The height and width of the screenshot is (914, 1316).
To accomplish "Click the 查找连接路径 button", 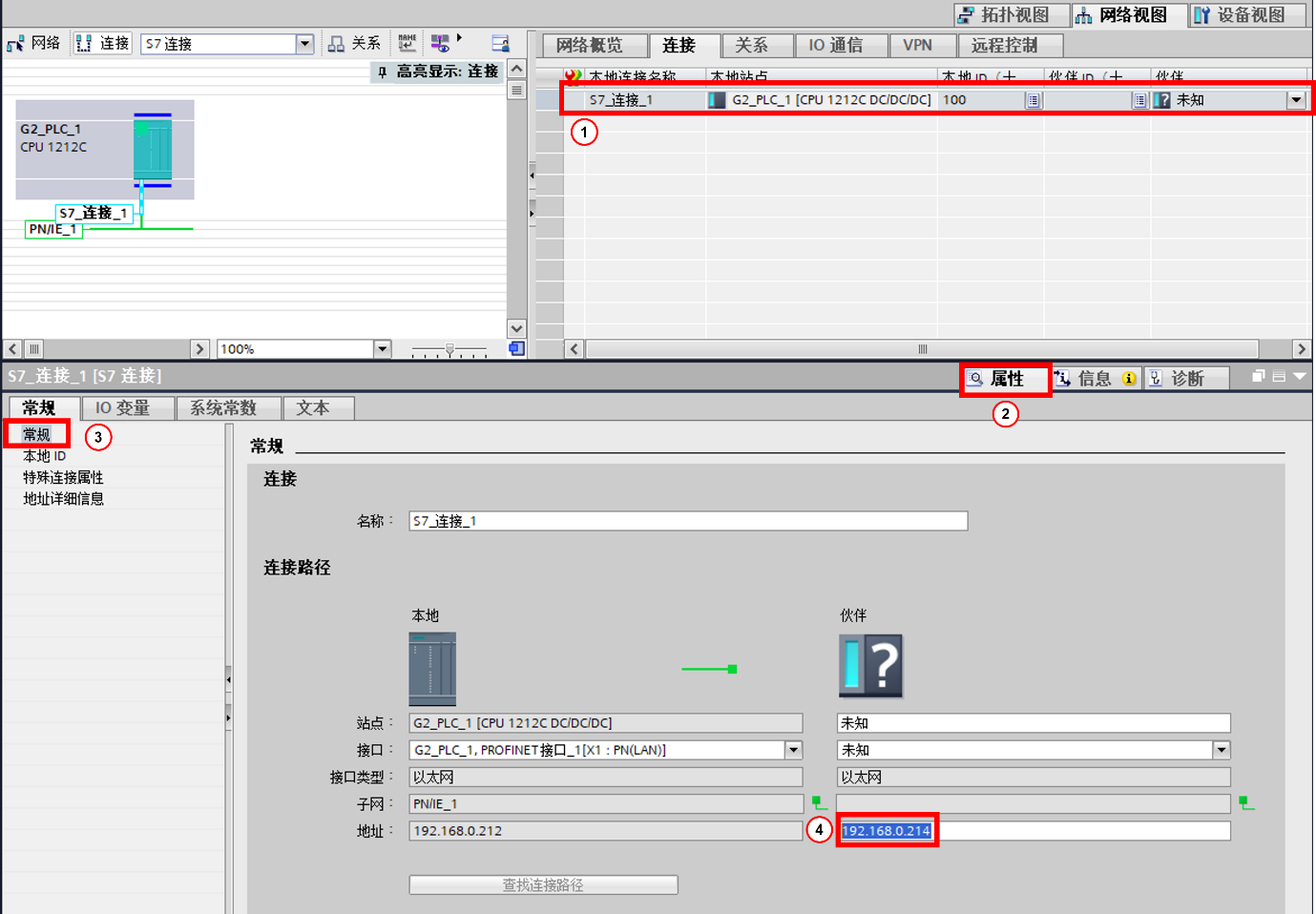I will (x=543, y=885).
